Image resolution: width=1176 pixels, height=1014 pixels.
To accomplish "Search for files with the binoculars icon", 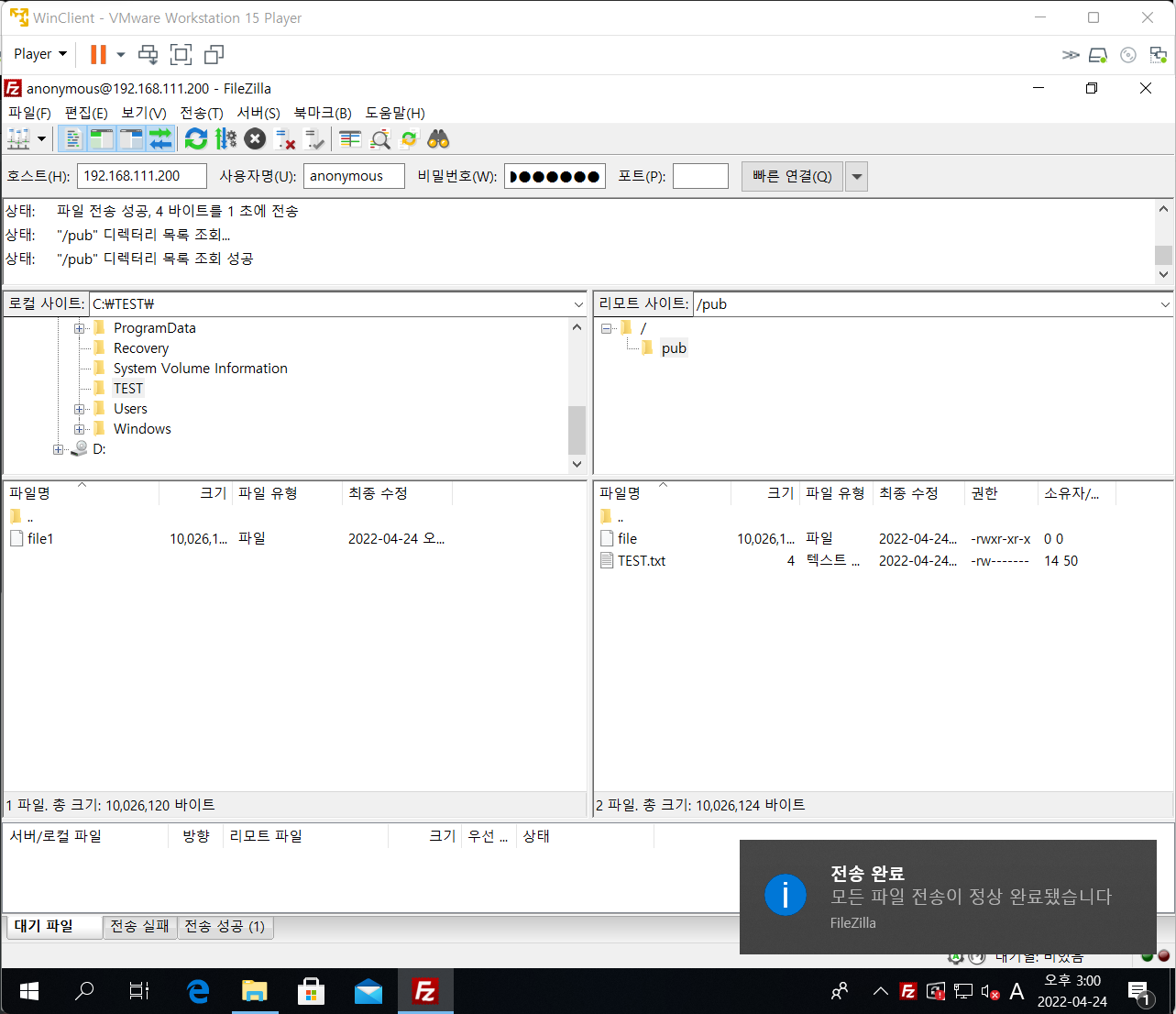I will tap(438, 139).
